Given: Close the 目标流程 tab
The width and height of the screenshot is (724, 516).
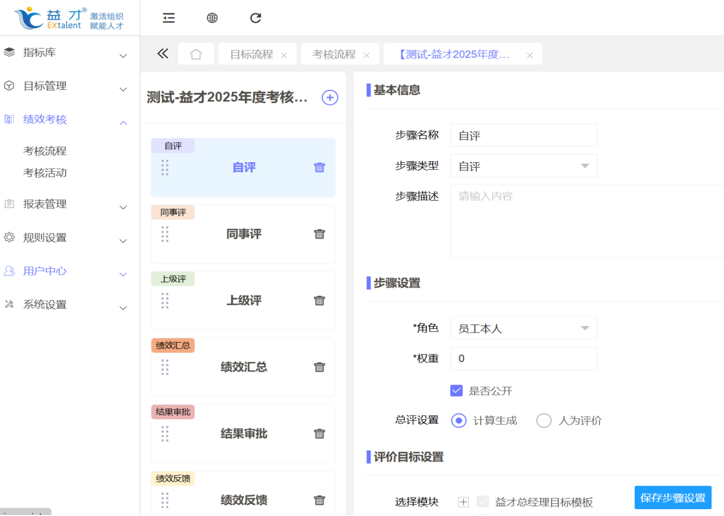Looking at the screenshot, I should coord(284,55).
